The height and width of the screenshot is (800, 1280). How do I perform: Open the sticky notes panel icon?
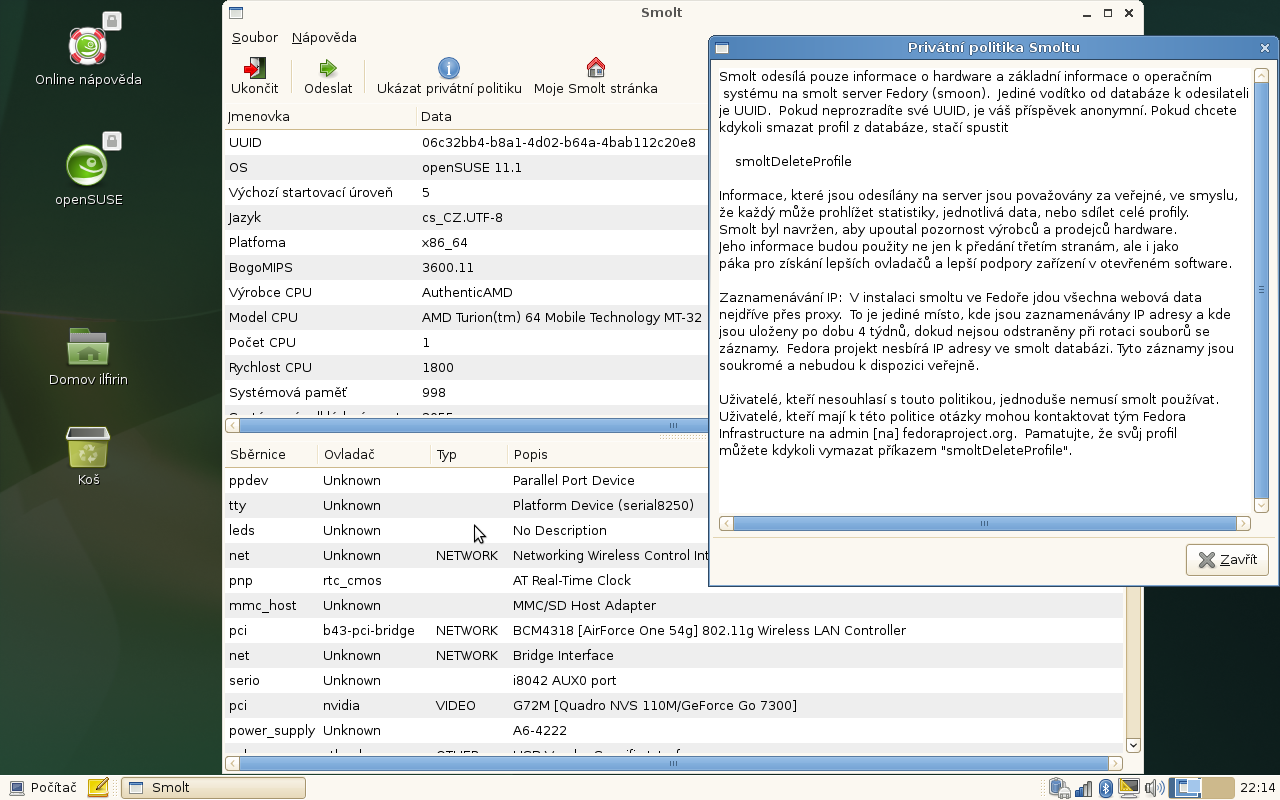tap(98, 788)
